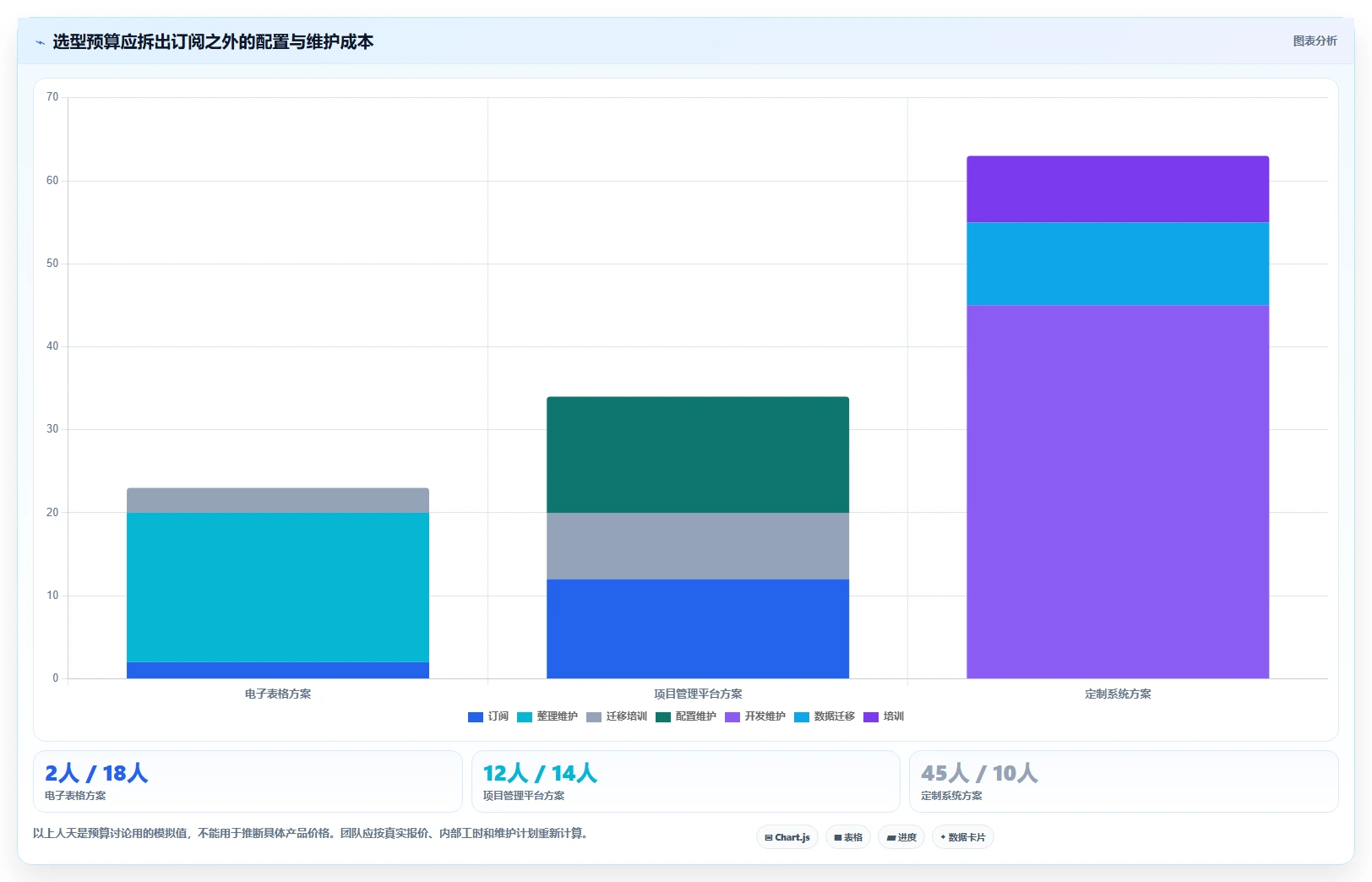Click the y-axis tick label 70
Image resolution: width=1372 pixels, height=882 pixels.
click(x=52, y=97)
